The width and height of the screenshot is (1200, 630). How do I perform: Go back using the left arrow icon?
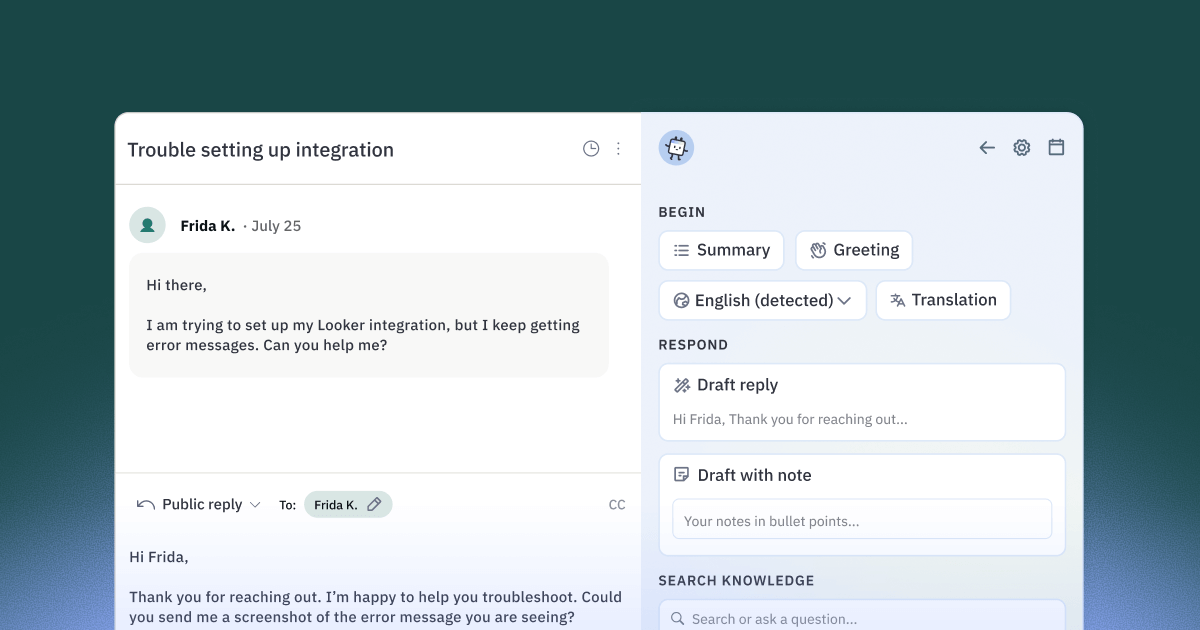(987, 148)
